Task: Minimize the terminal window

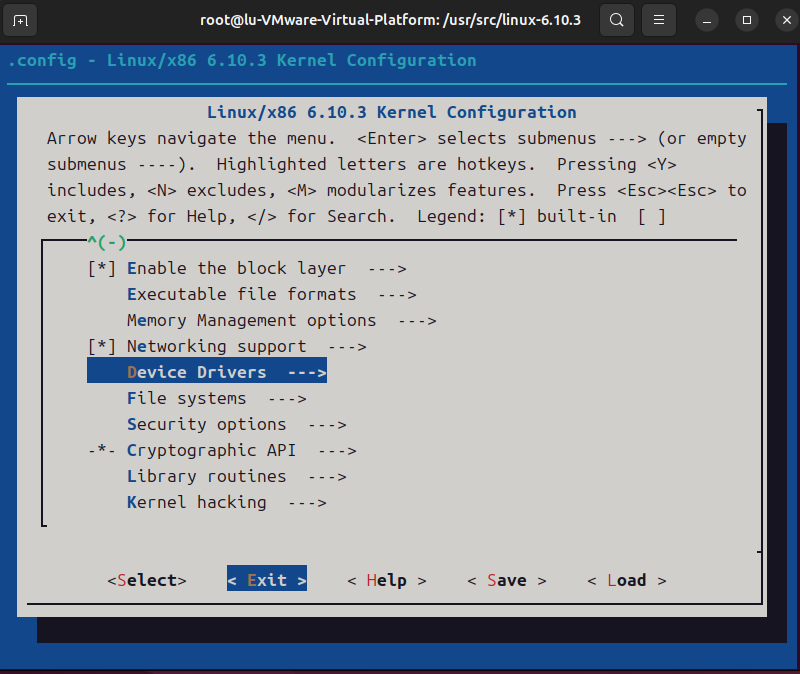Action: 708,20
